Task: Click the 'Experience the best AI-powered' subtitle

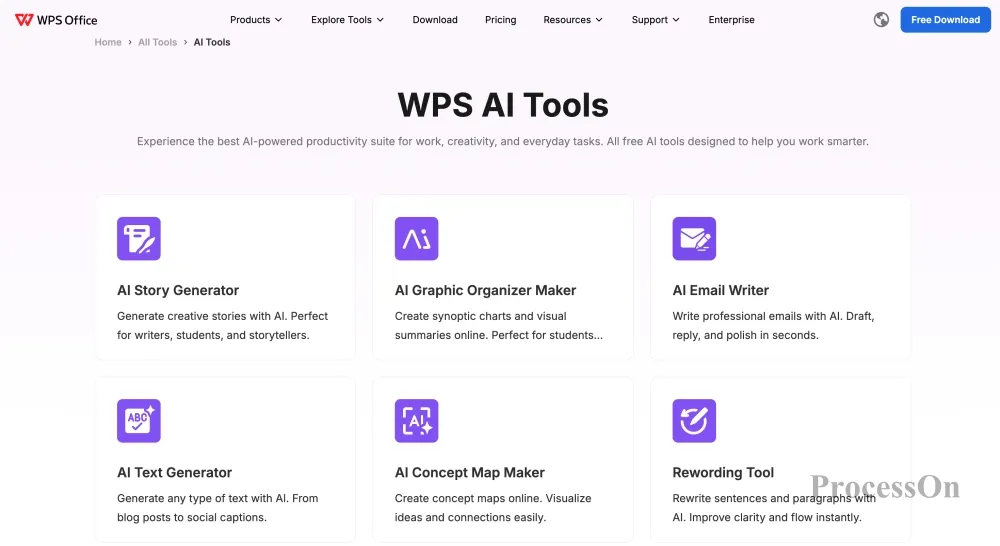Action: (x=503, y=142)
